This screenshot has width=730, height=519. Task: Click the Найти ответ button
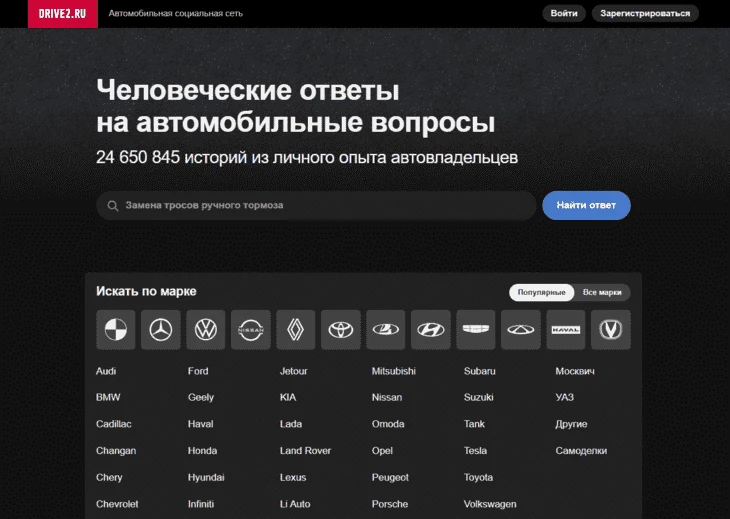[x=586, y=205]
